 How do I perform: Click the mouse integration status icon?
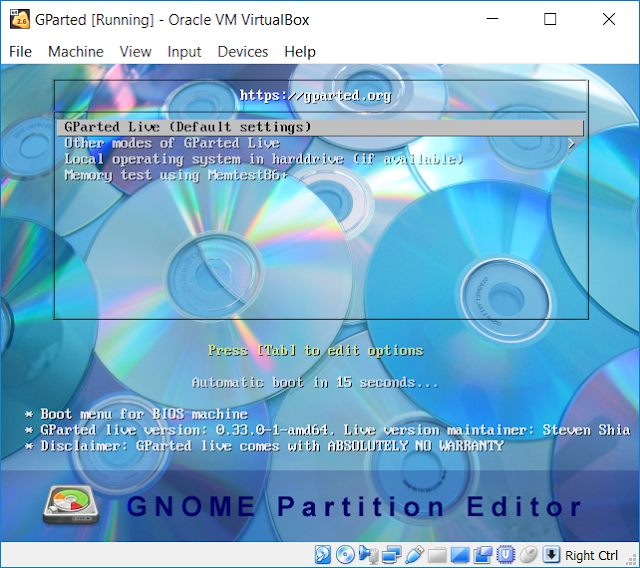[529, 555]
